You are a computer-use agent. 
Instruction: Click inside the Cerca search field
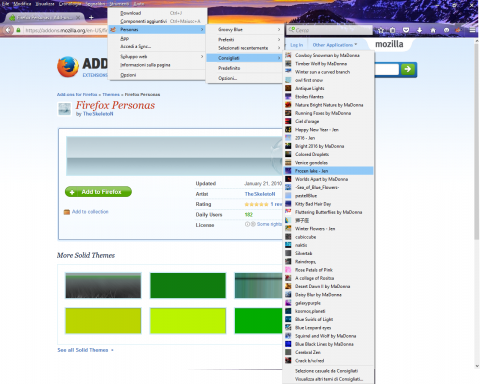coord(330,30)
